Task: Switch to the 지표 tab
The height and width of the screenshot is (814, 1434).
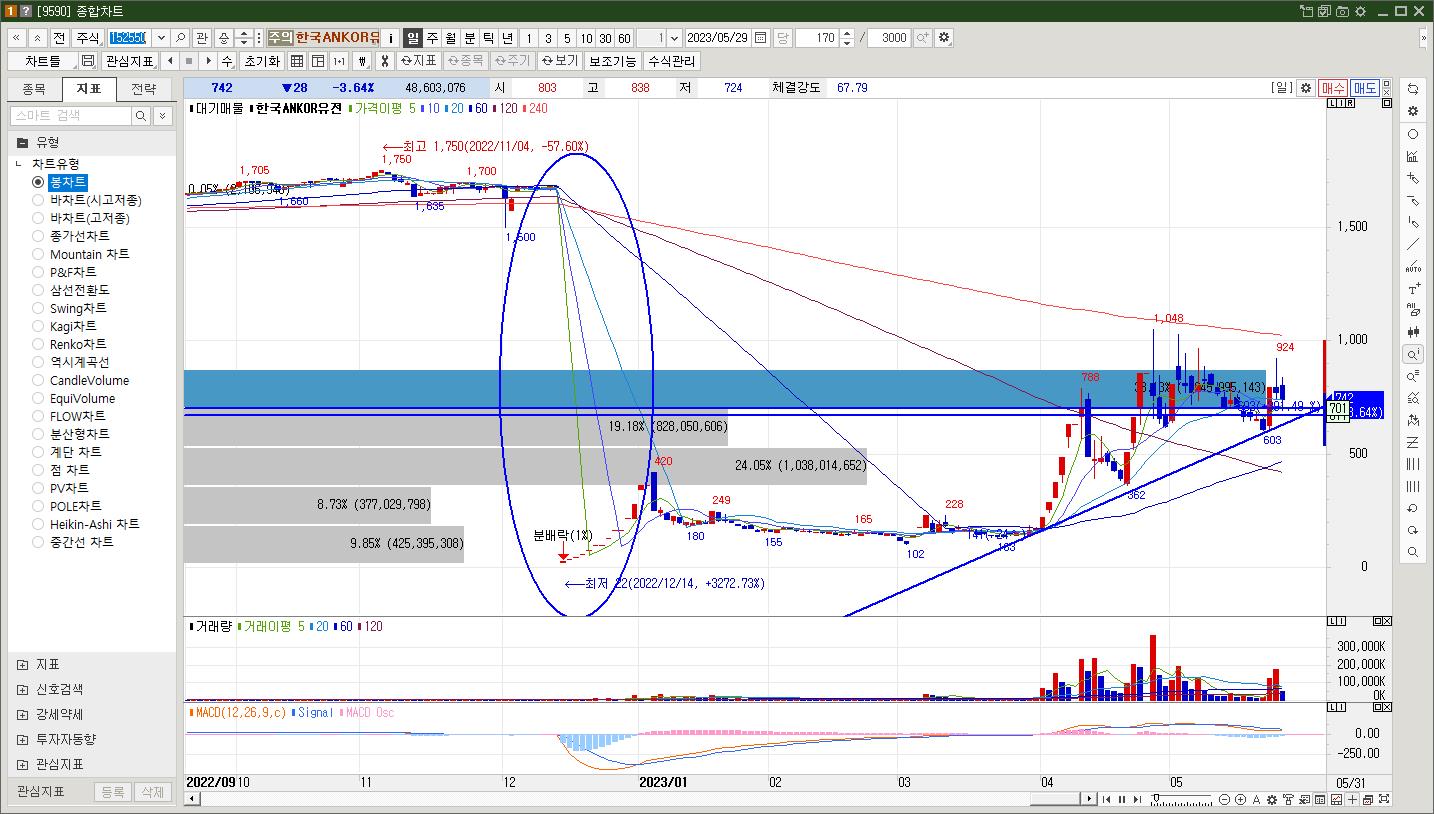Action: [x=89, y=89]
